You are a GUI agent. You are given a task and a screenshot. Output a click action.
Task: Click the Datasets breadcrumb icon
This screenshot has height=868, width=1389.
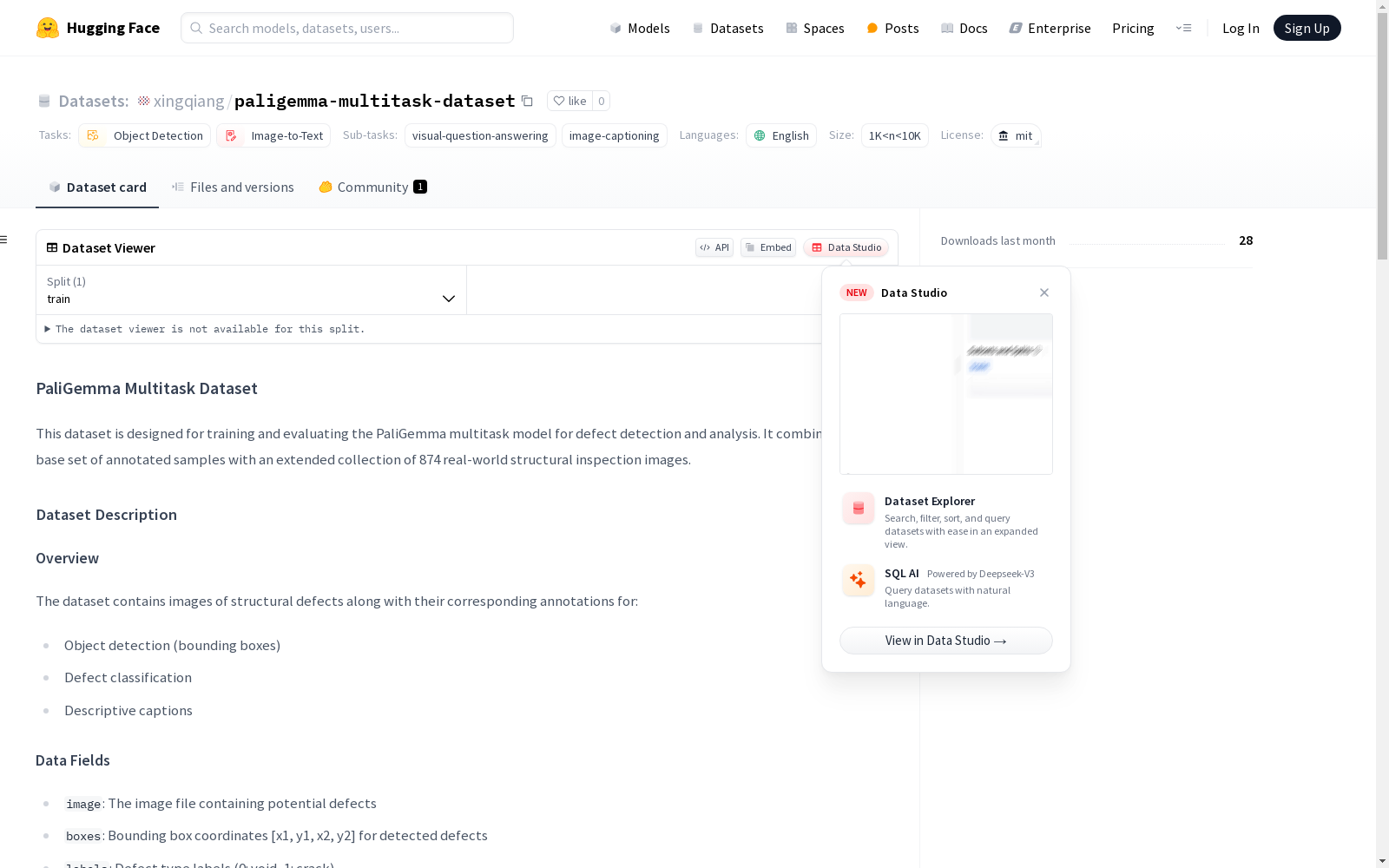[44, 101]
